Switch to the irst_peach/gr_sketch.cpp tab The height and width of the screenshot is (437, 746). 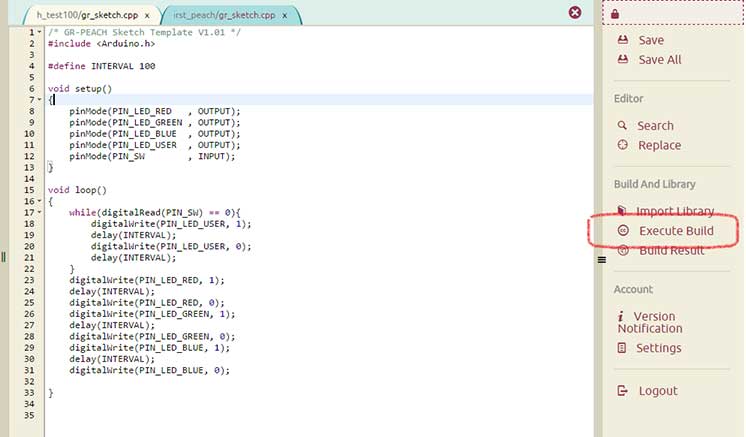[222, 16]
